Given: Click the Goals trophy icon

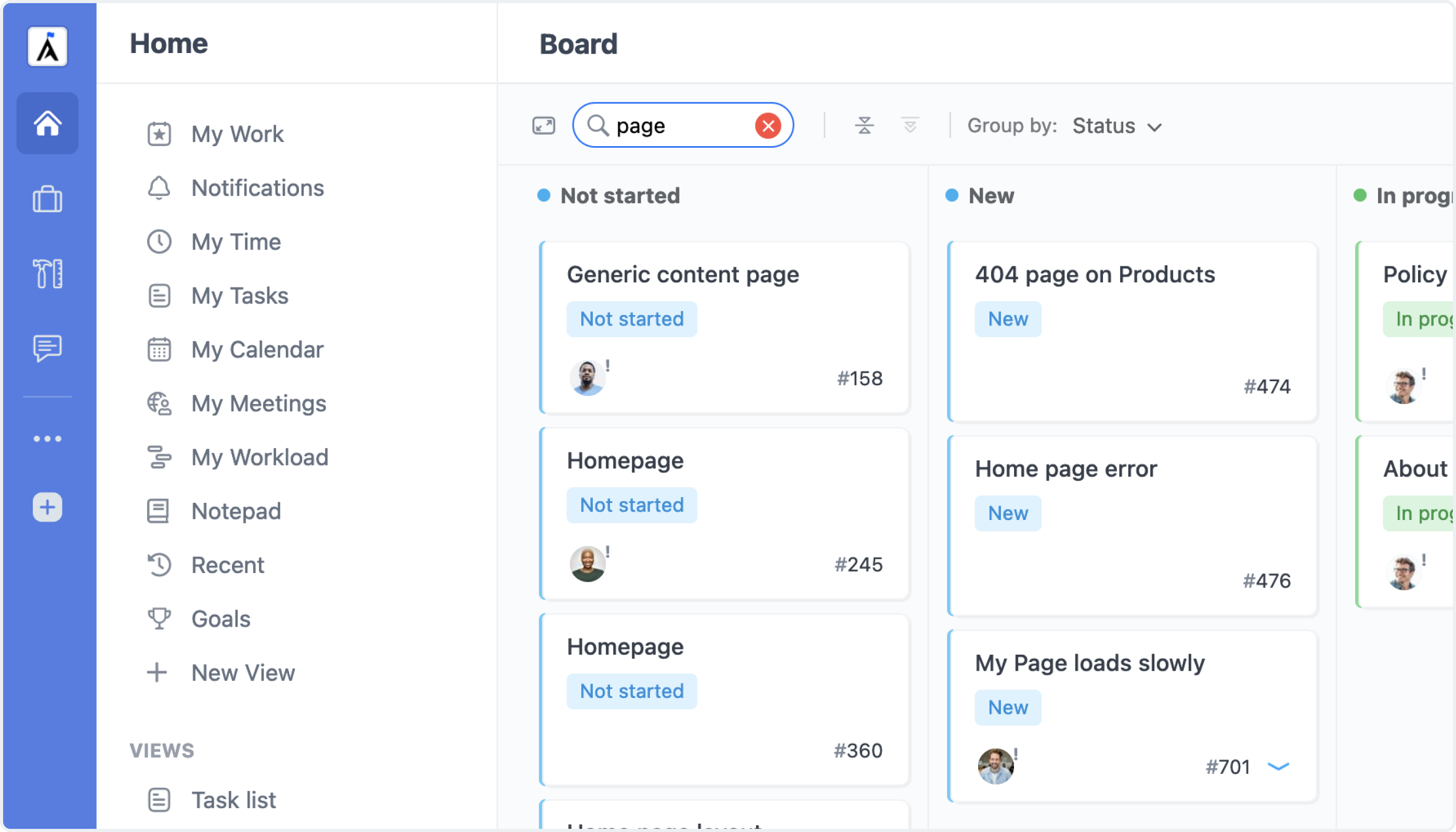Looking at the screenshot, I should point(159,619).
